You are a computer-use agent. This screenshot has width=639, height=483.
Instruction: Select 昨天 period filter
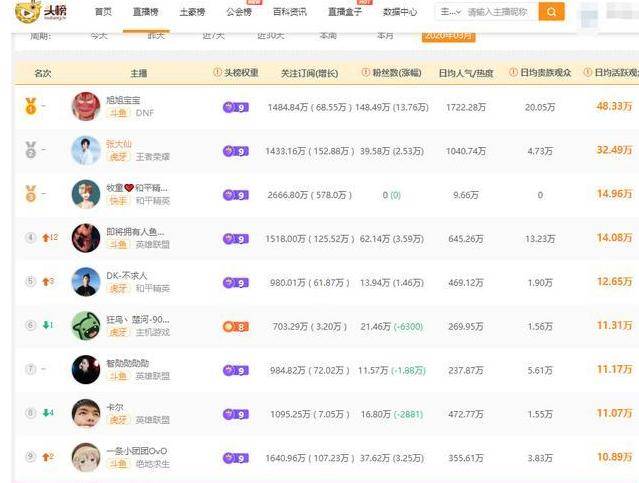pos(156,35)
